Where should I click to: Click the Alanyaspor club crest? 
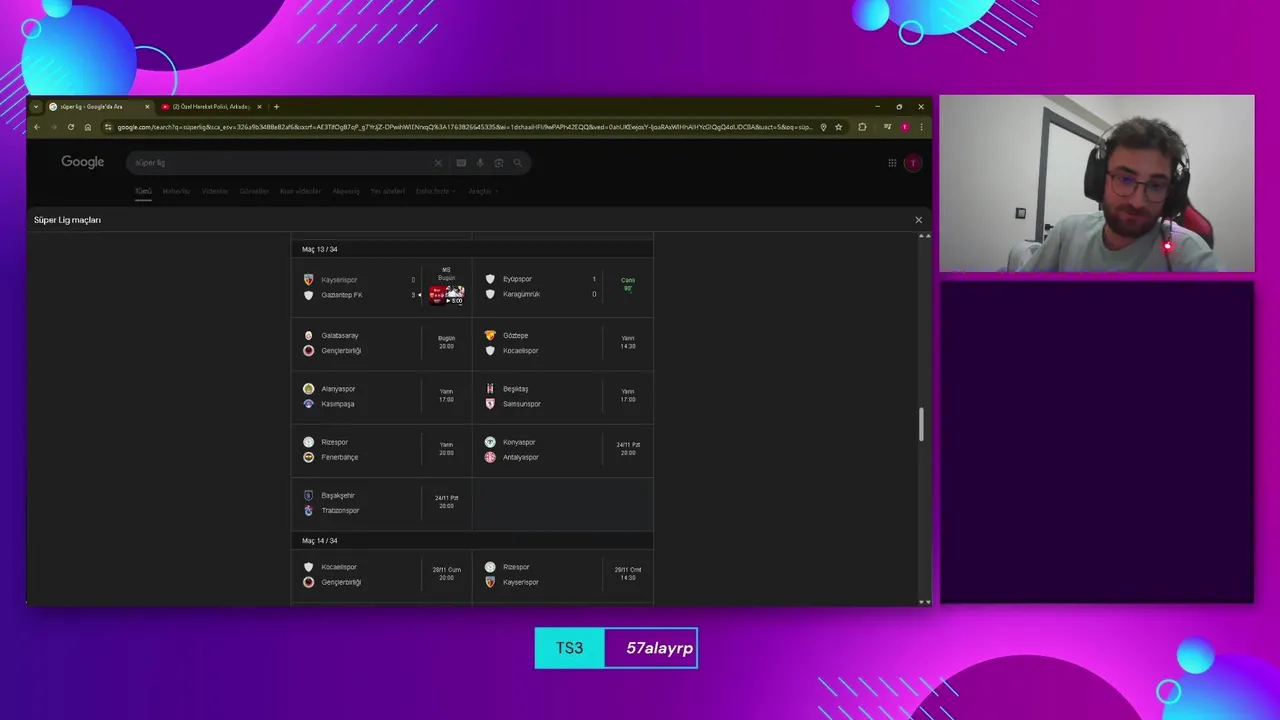(308, 389)
